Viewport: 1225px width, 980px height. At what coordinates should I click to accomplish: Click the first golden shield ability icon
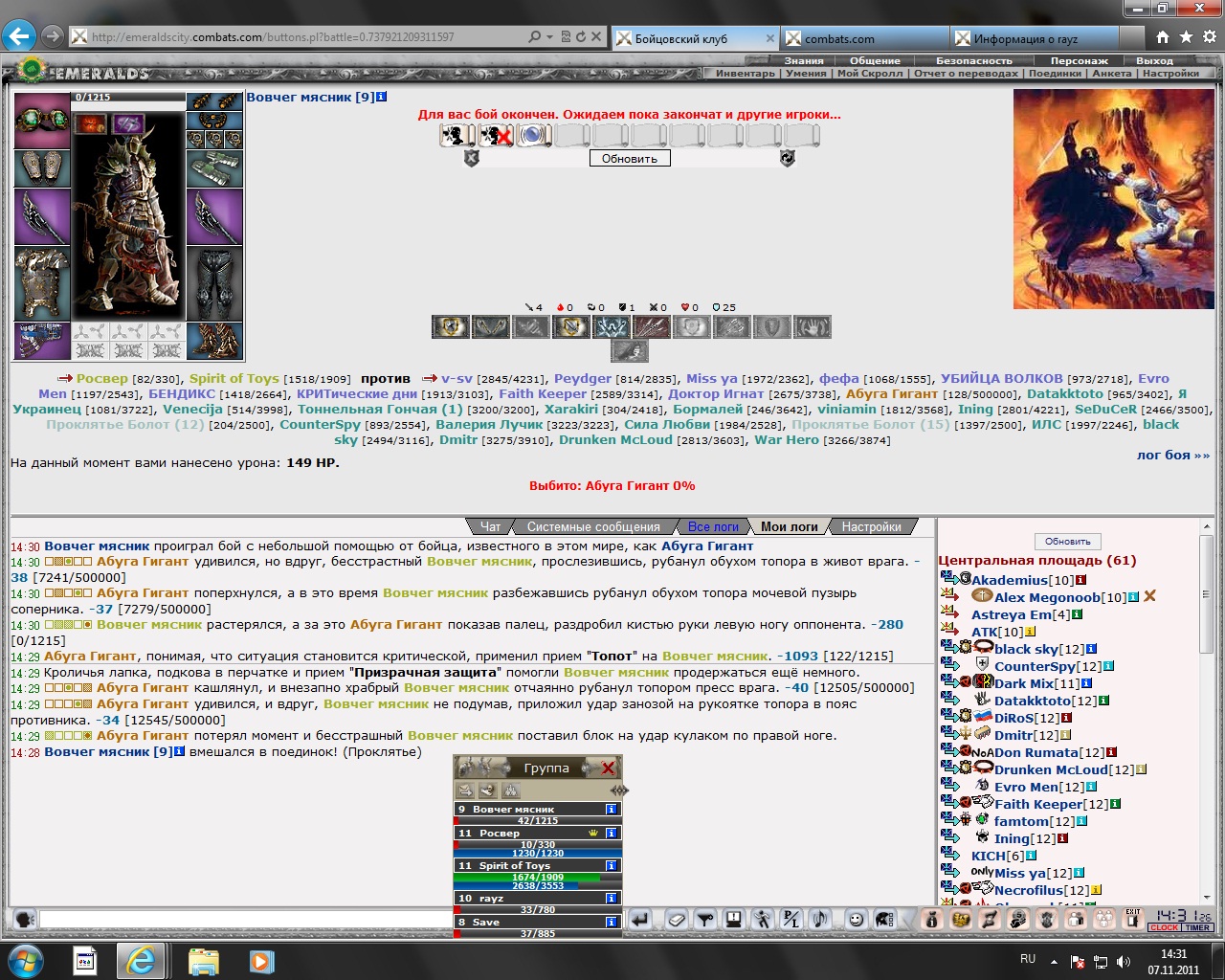click(450, 327)
